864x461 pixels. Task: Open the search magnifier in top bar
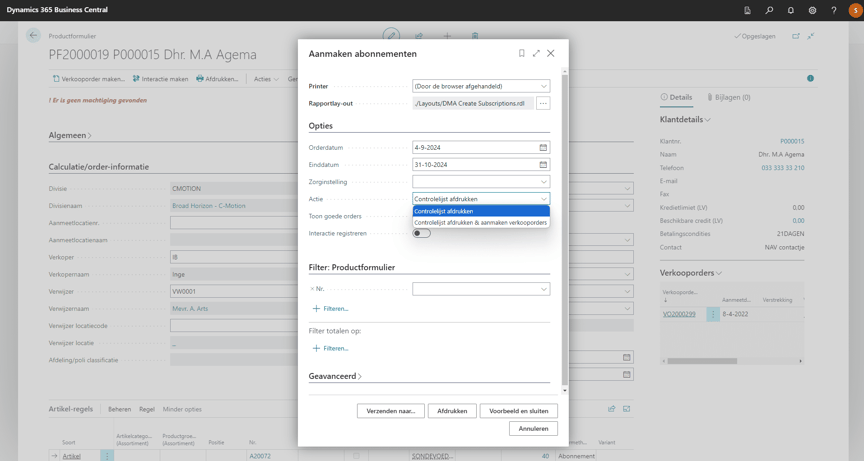[769, 10]
